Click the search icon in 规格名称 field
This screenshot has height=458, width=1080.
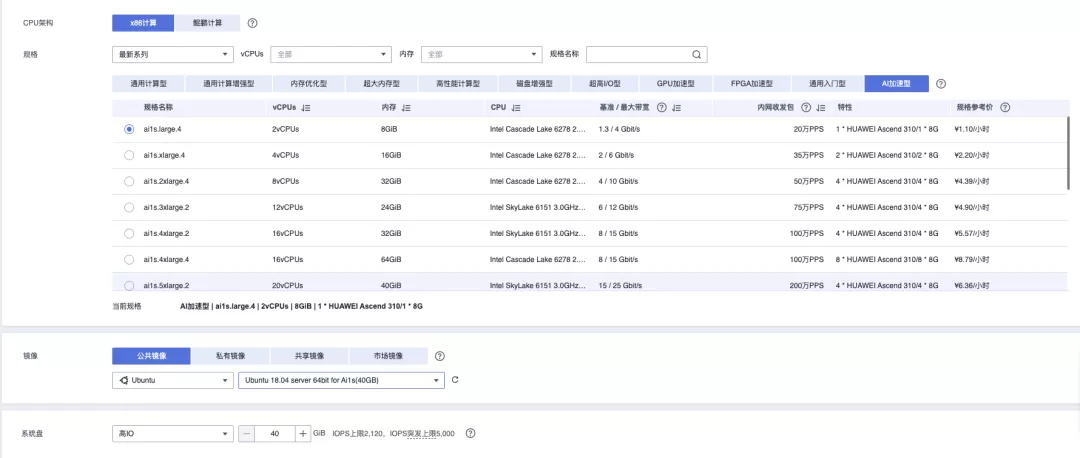pyautogui.click(x=697, y=54)
